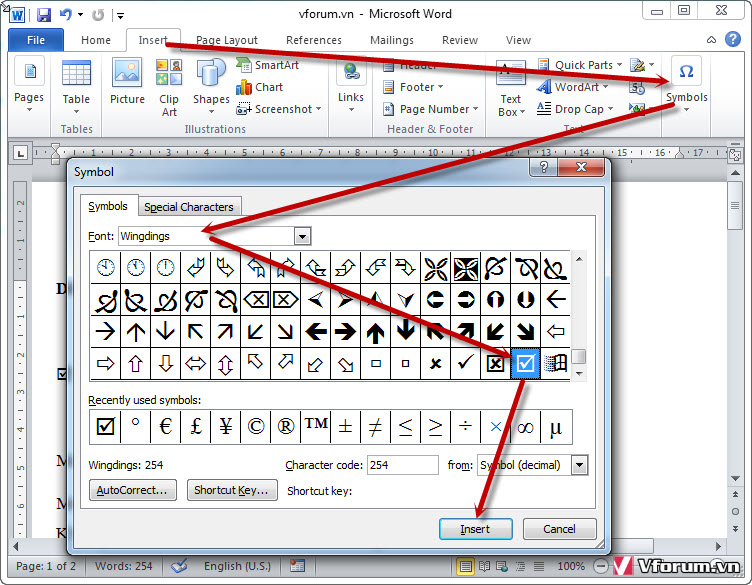Viewport: 752px width, 585px height.
Task: Click the Clip Art icon
Action: (169, 87)
